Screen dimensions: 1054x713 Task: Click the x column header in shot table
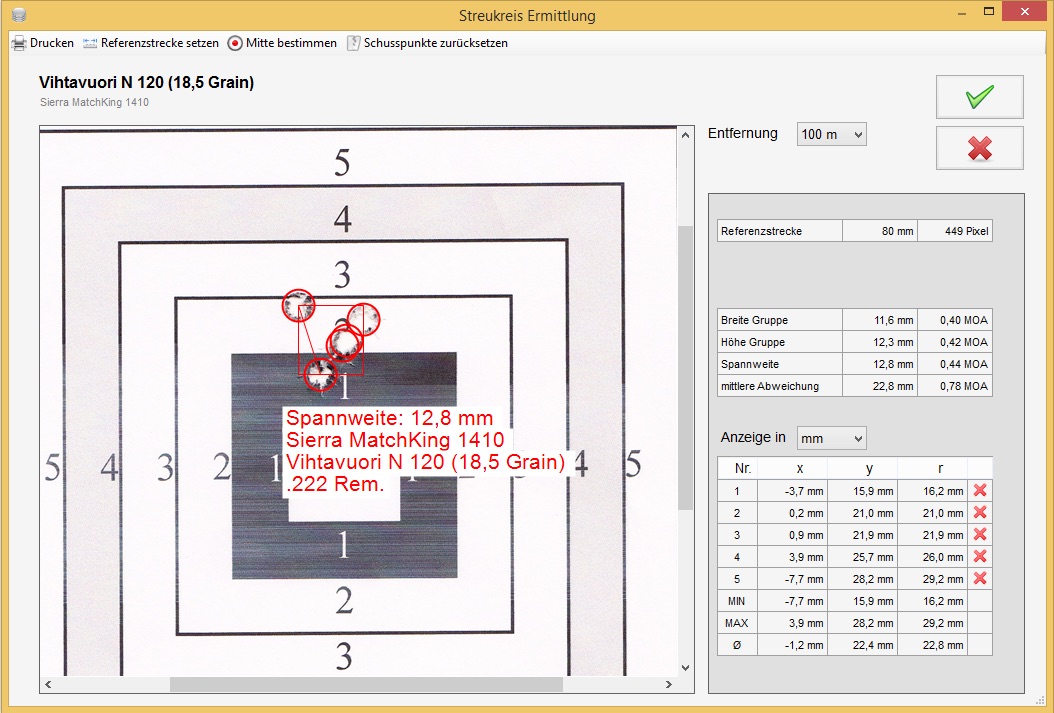pyautogui.click(x=800, y=468)
